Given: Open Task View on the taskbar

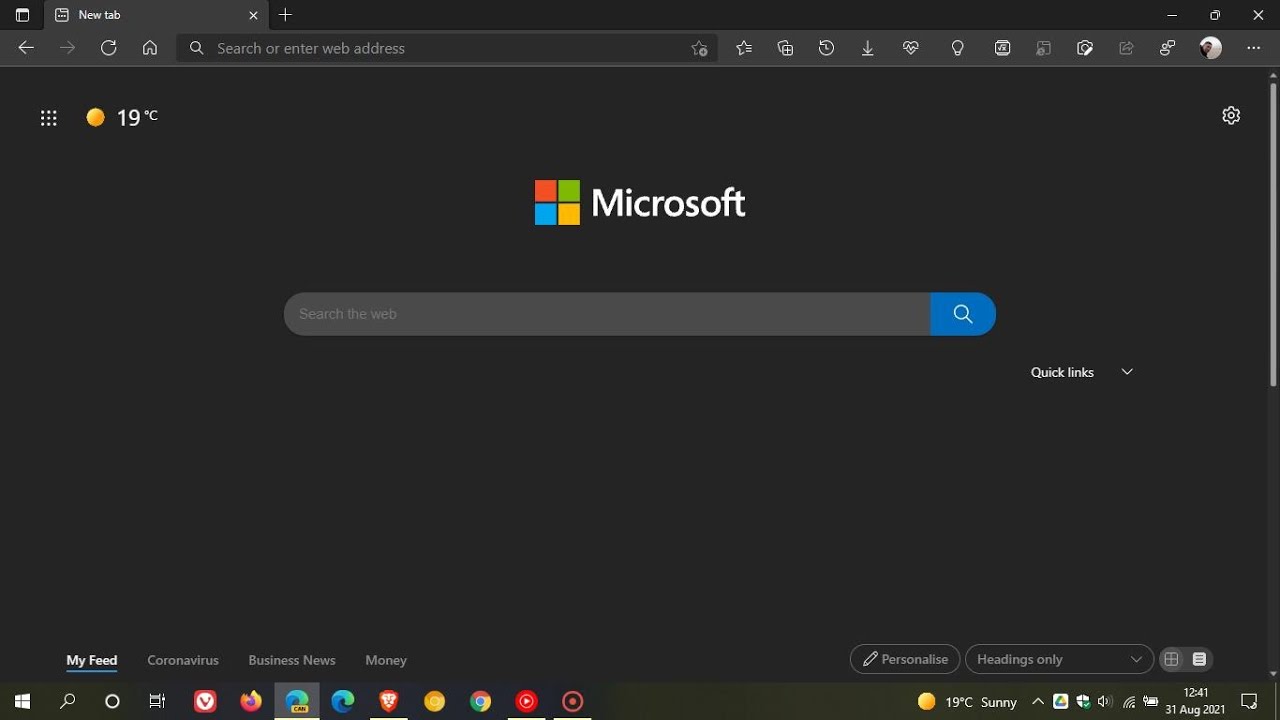Looking at the screenshot, I should tap(157, 701).
